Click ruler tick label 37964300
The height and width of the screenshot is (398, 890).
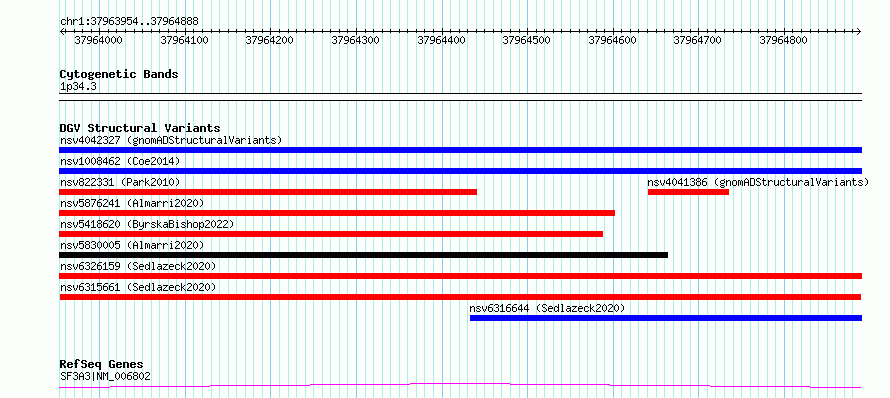(355, 40)
